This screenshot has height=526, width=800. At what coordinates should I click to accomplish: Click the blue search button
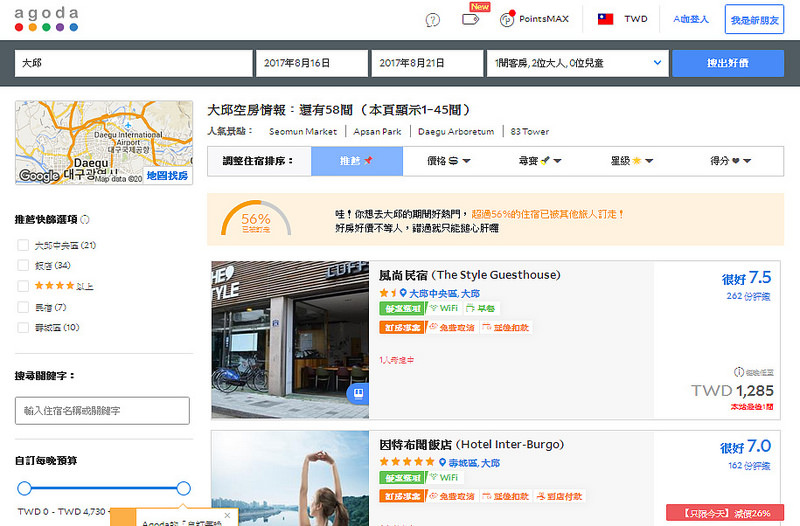coord(728,63)
